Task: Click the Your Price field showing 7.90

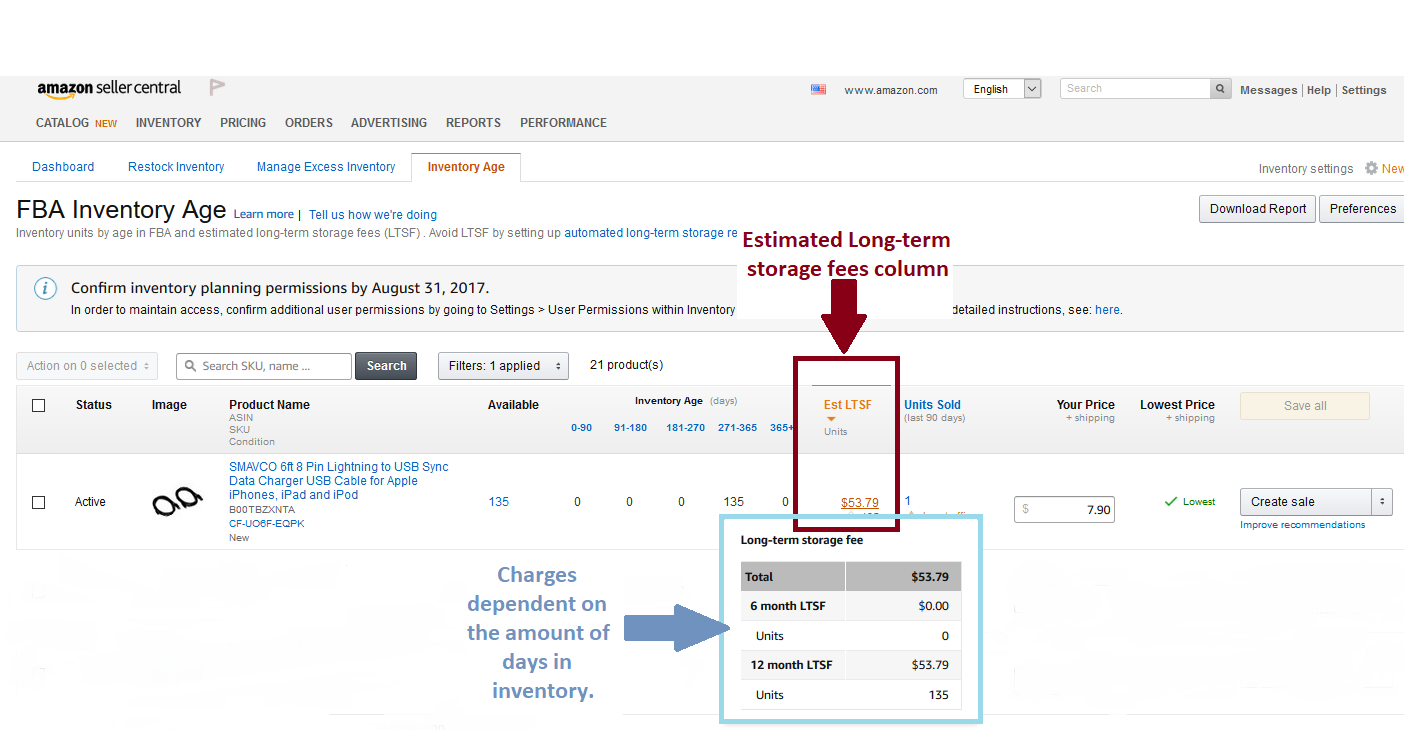Action: tap(1064, 510)
